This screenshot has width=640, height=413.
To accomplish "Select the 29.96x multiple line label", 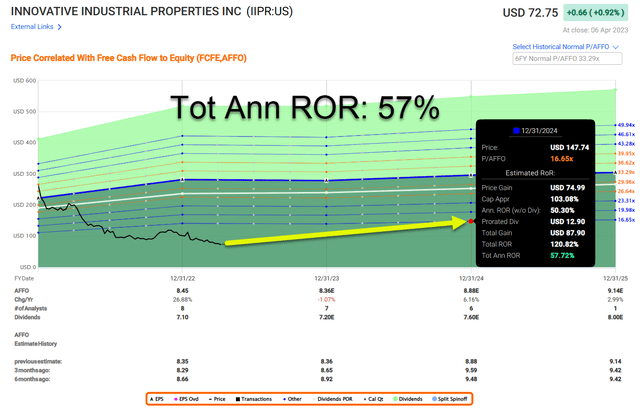I will (x=626, y=182).
